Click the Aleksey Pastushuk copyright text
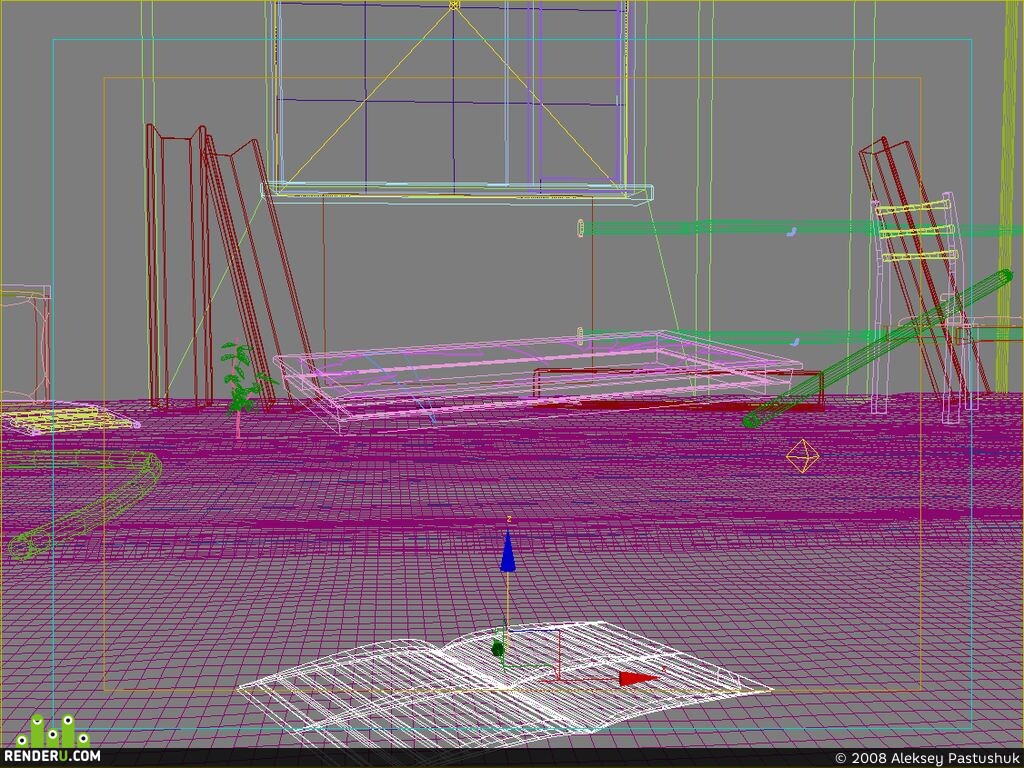The image size is (1024, 768). (x=927, y=758)
